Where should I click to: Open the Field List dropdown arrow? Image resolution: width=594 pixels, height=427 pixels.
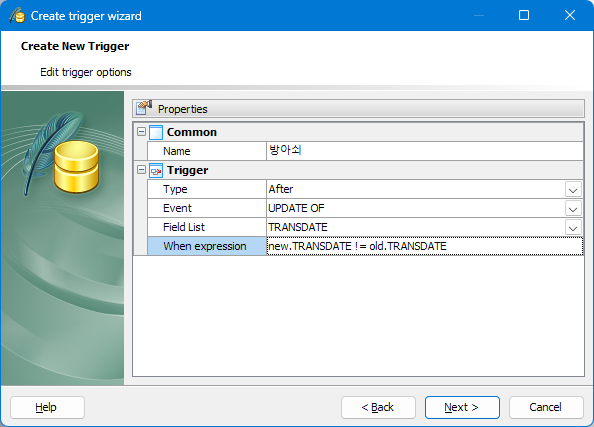click(x=573, y=227)
